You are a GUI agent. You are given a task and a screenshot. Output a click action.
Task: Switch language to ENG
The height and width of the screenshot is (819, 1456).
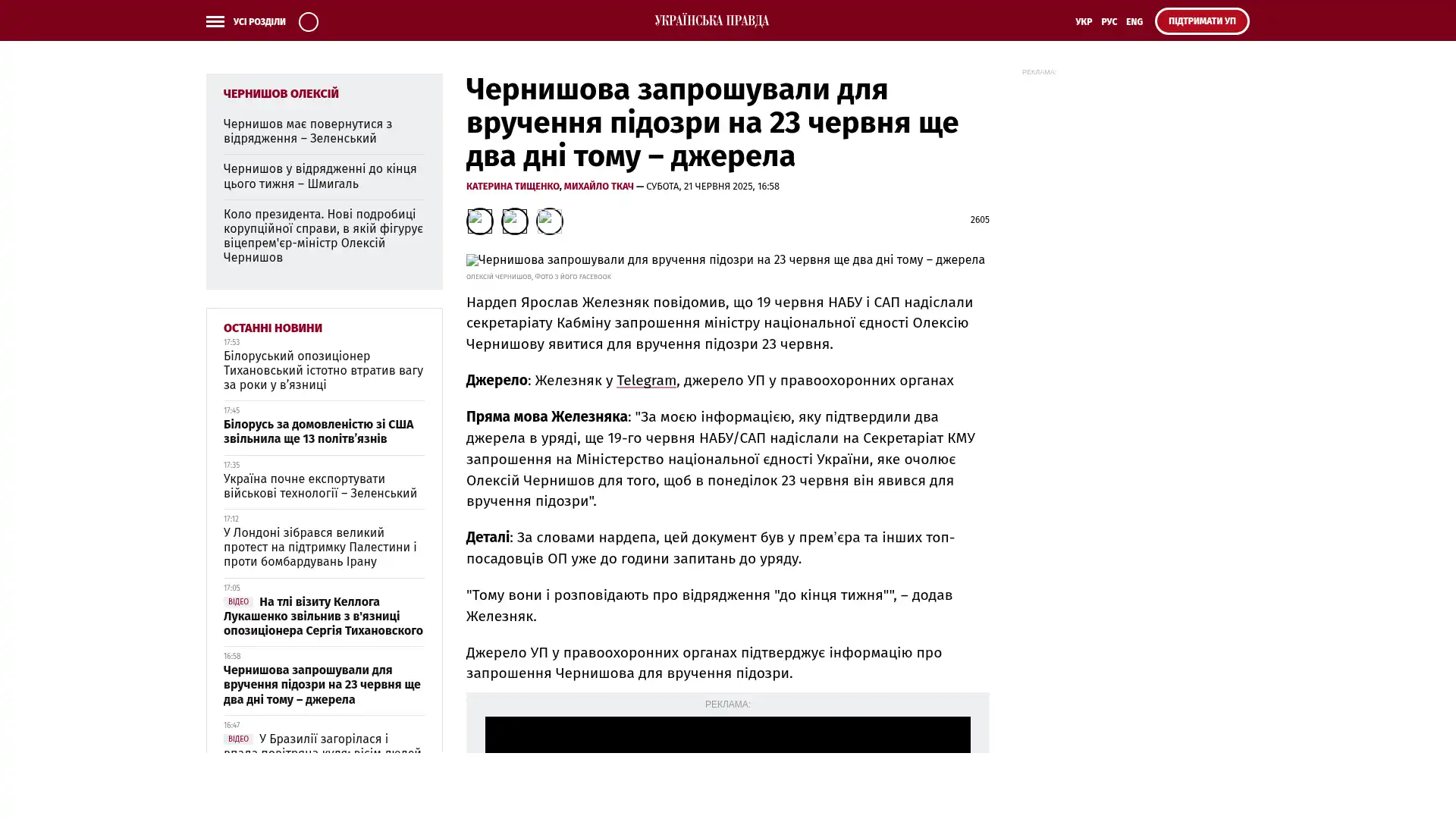(x=1134, y=22)
